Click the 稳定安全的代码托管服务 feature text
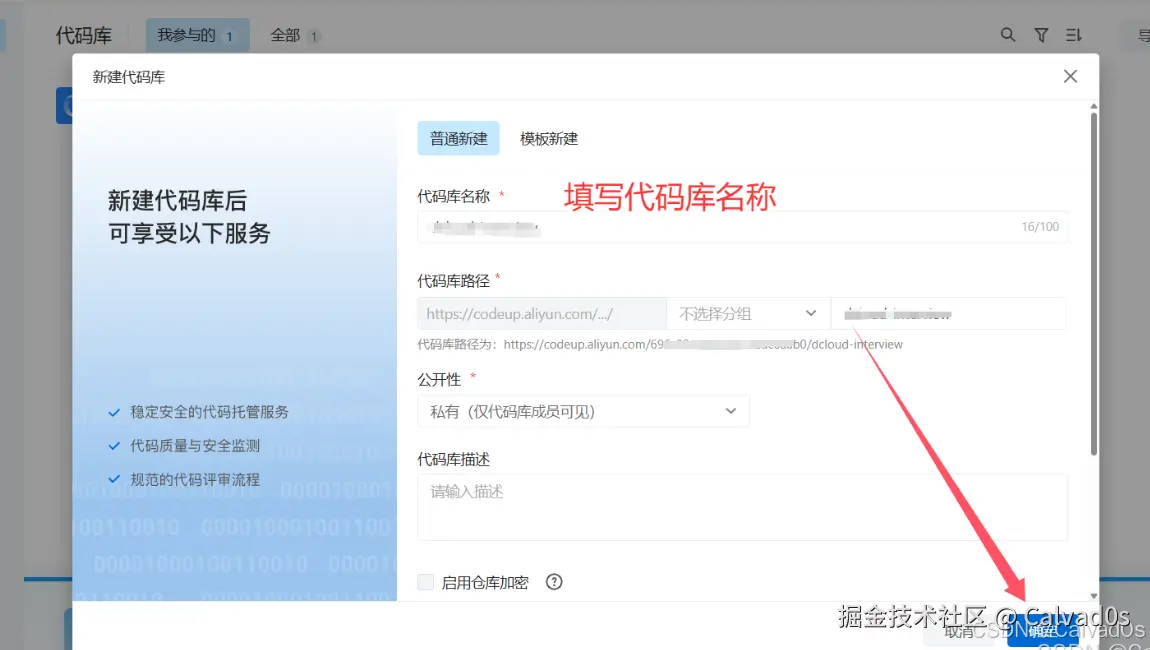 pyautogui.click(x=209, y=412)
